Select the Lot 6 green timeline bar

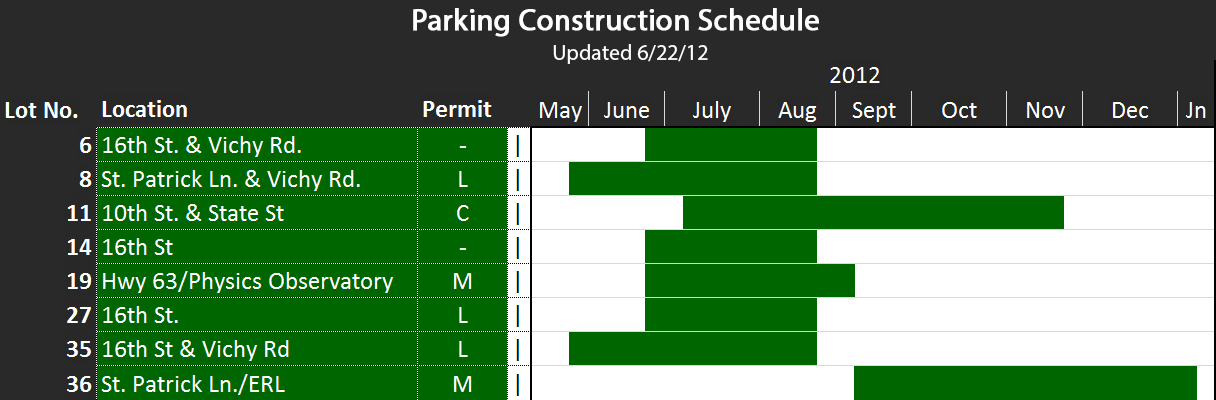click(x=731, y=145)
